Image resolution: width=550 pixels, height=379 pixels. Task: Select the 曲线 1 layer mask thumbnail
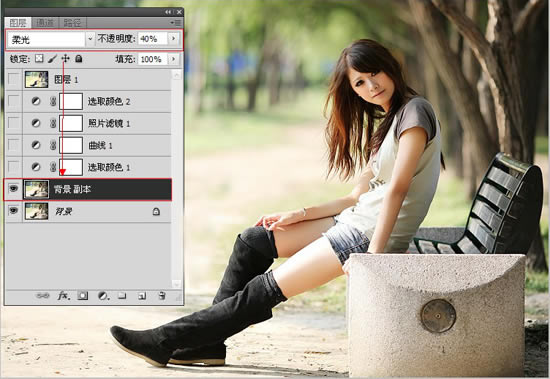click(x=71, y=145)
